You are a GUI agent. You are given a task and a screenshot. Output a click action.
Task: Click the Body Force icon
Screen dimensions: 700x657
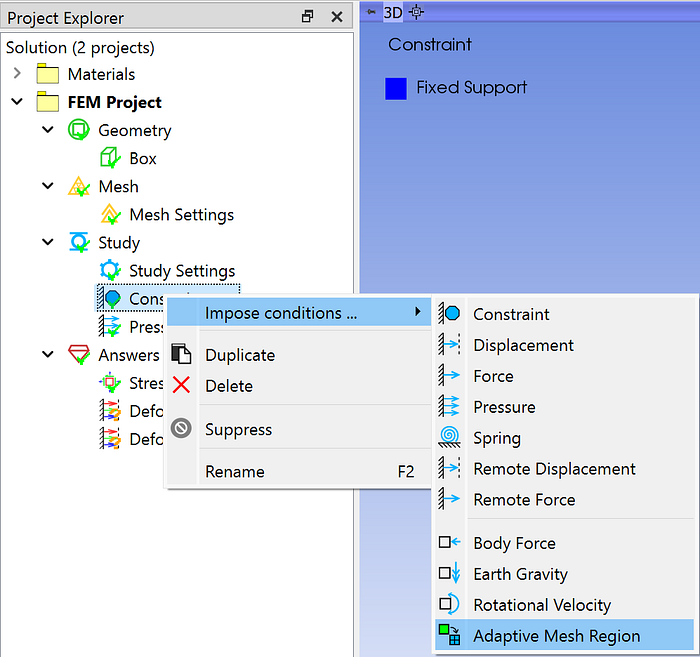(450, 542)
